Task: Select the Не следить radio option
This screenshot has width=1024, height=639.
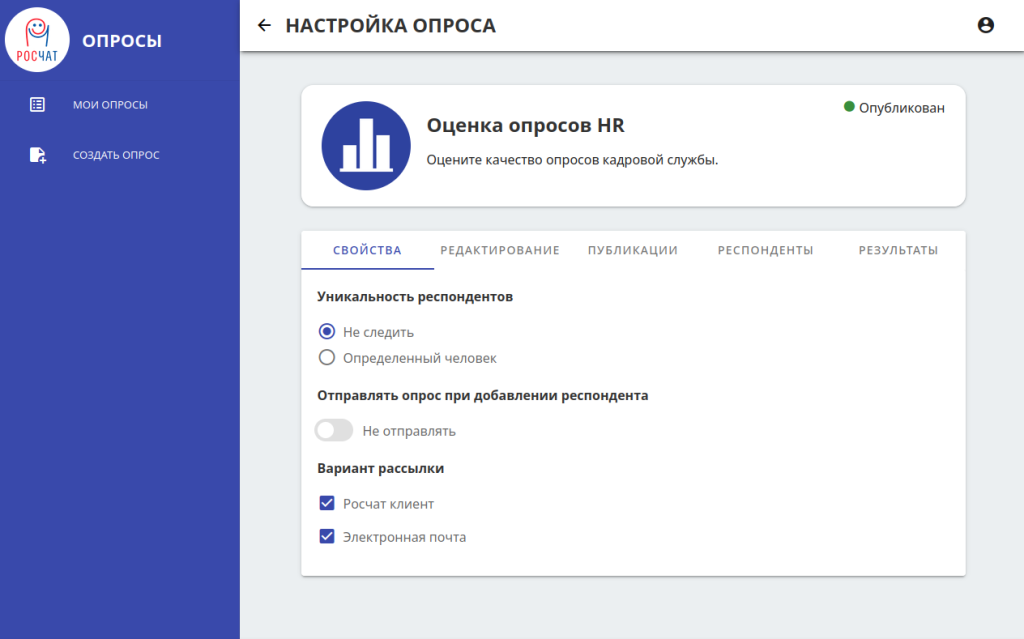Action: point(327,332)
